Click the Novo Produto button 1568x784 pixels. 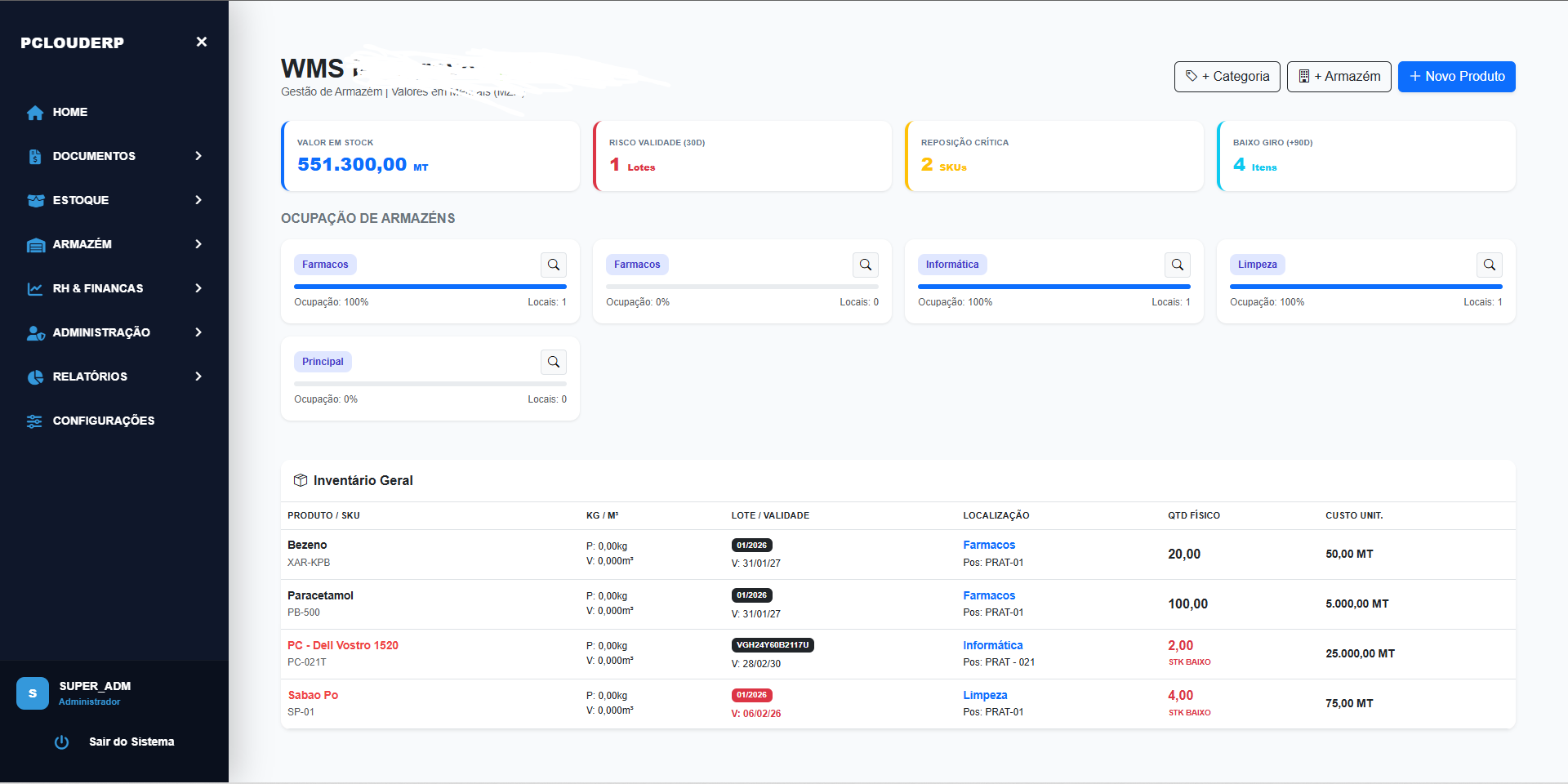coord(1456,77)
